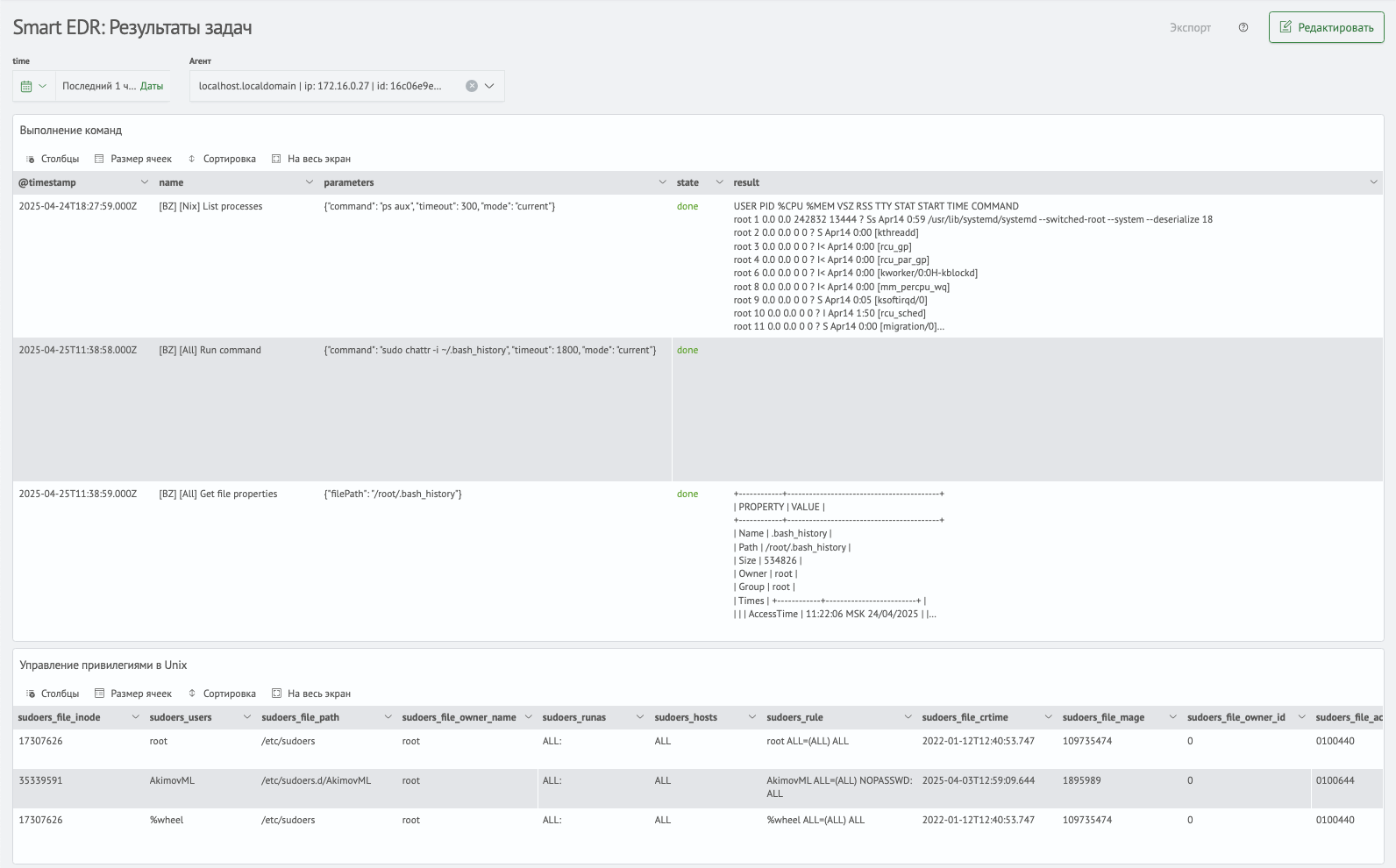
Task: Click done state in List processes row
Action: (687, 206)
